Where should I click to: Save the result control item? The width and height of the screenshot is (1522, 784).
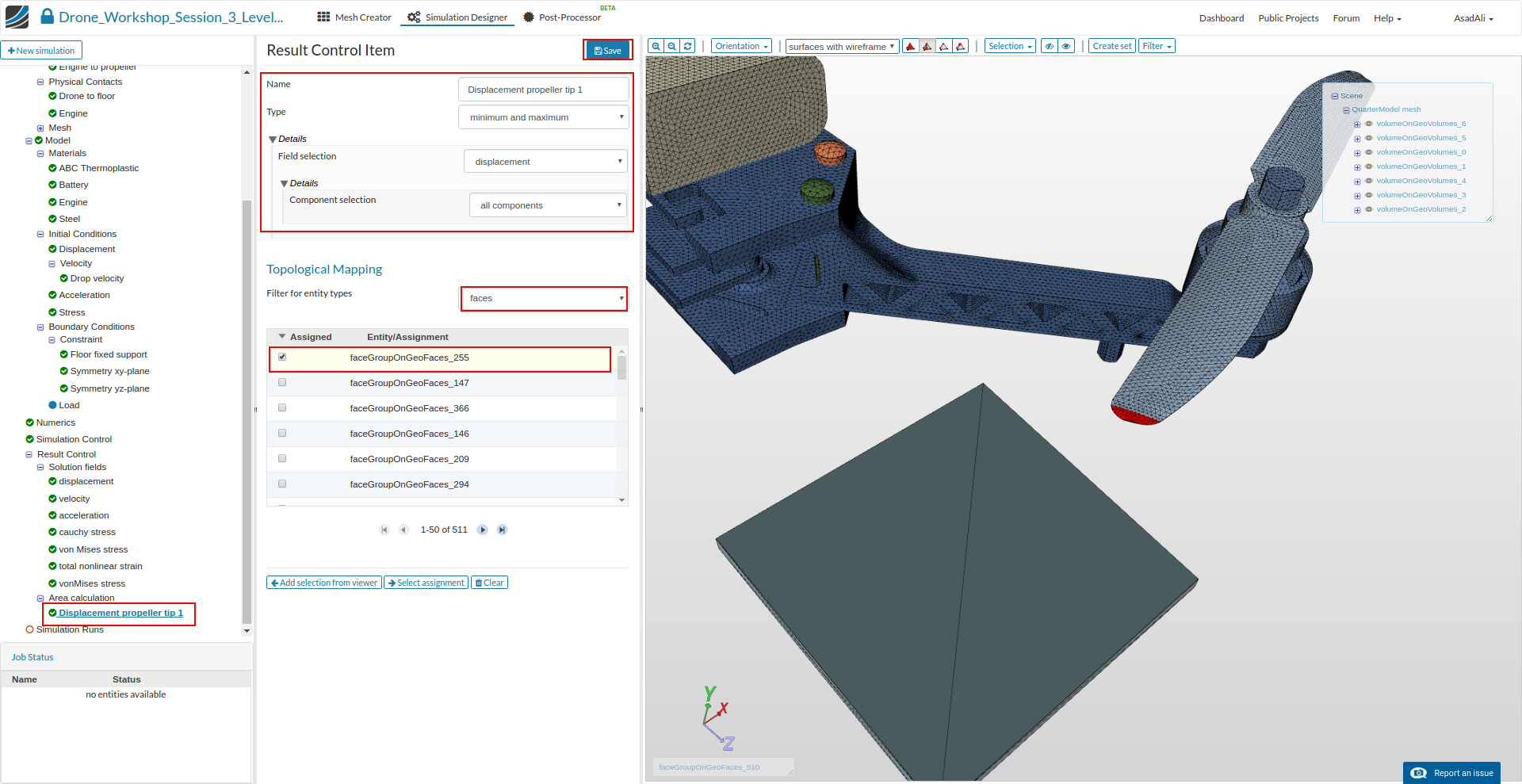(608, 51)
